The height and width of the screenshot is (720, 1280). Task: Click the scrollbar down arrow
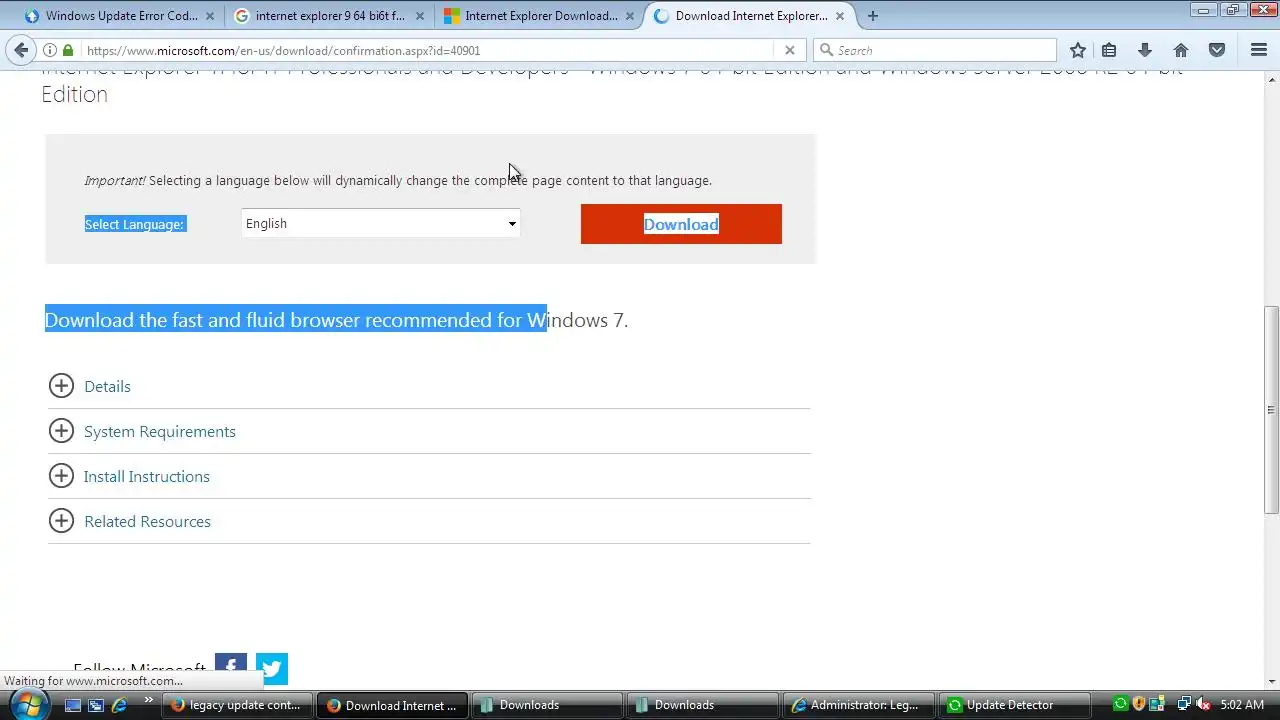coord(1272,682)
